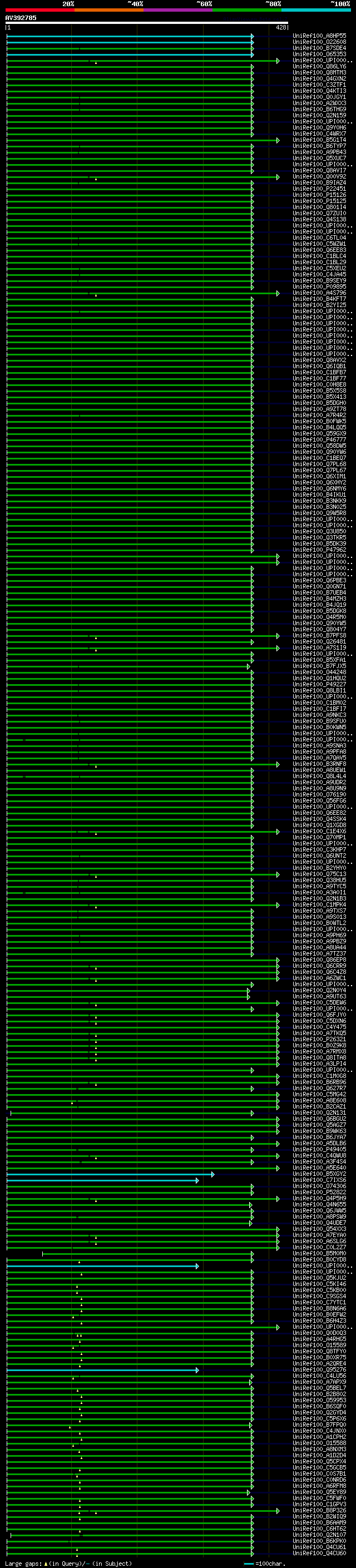Select hit label UniRef100_A3LPI4
This screenshot has width=356, height=1568.
319,1064
